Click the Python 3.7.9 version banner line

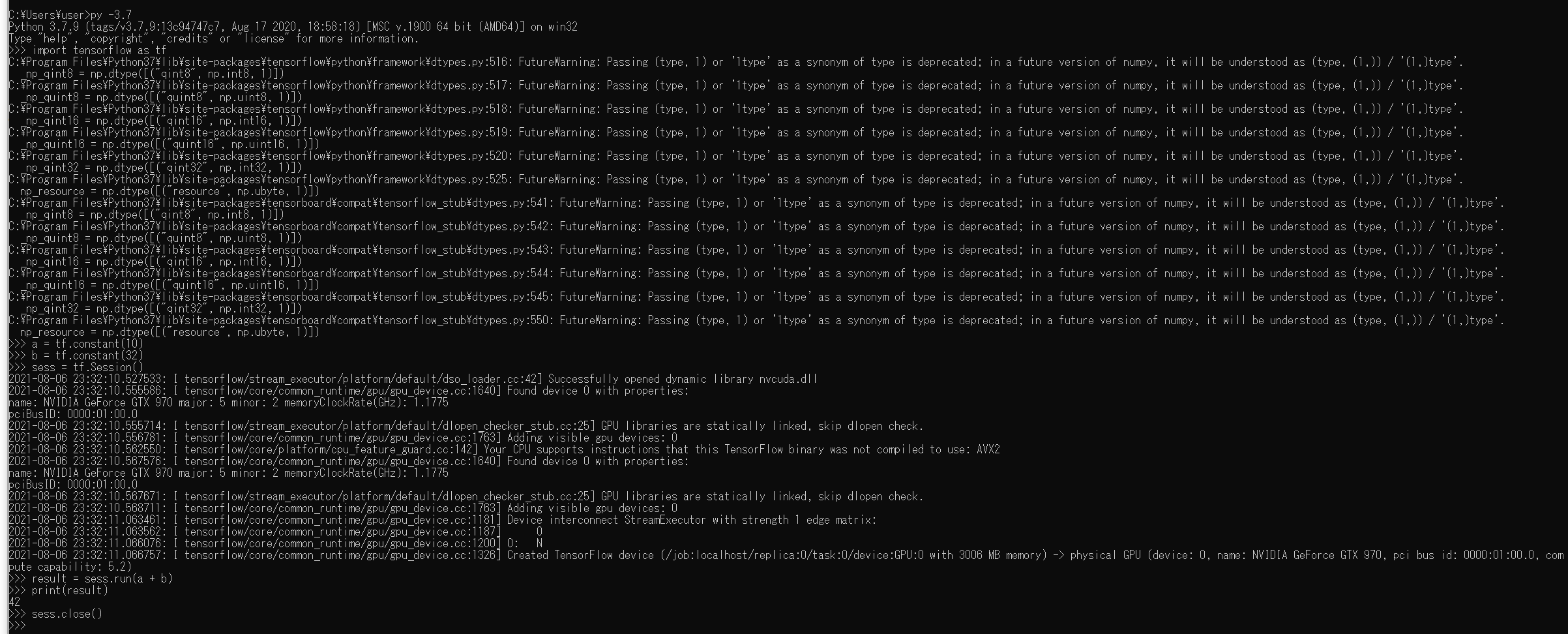tap(293, 27)
